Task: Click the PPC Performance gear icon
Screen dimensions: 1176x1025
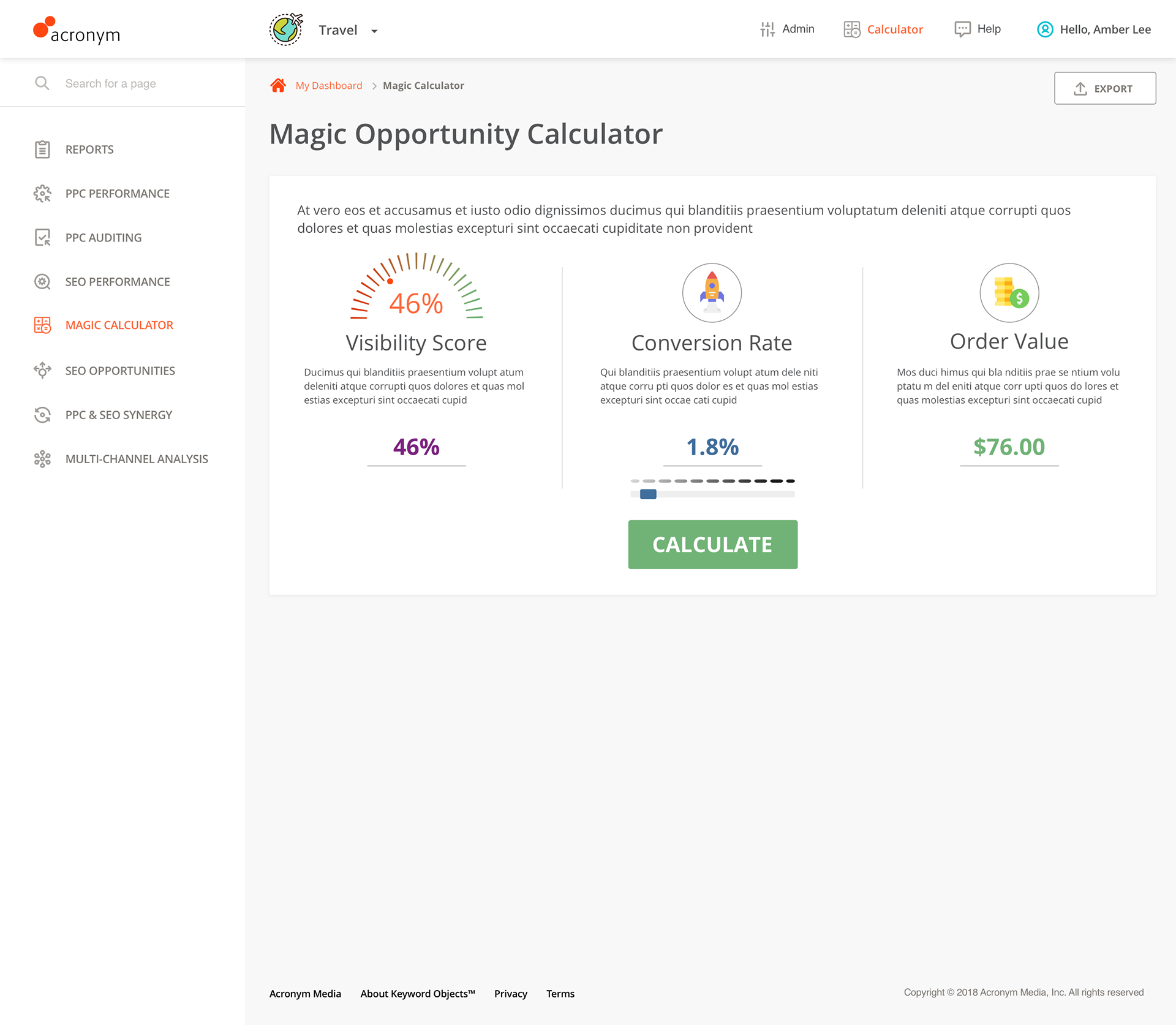Action: point(42,194)
